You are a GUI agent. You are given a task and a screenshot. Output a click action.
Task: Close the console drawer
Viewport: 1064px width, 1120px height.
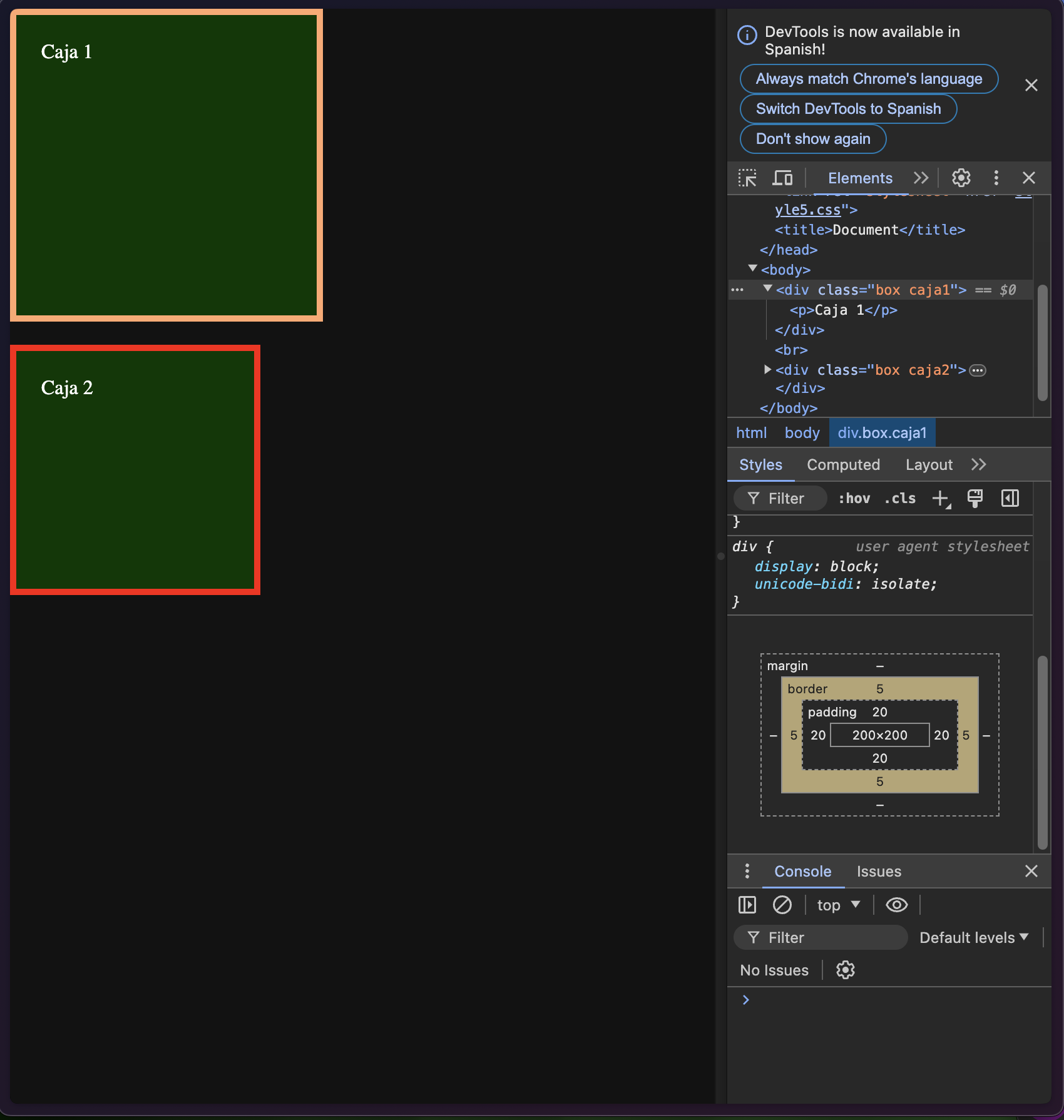point(1031,871)
